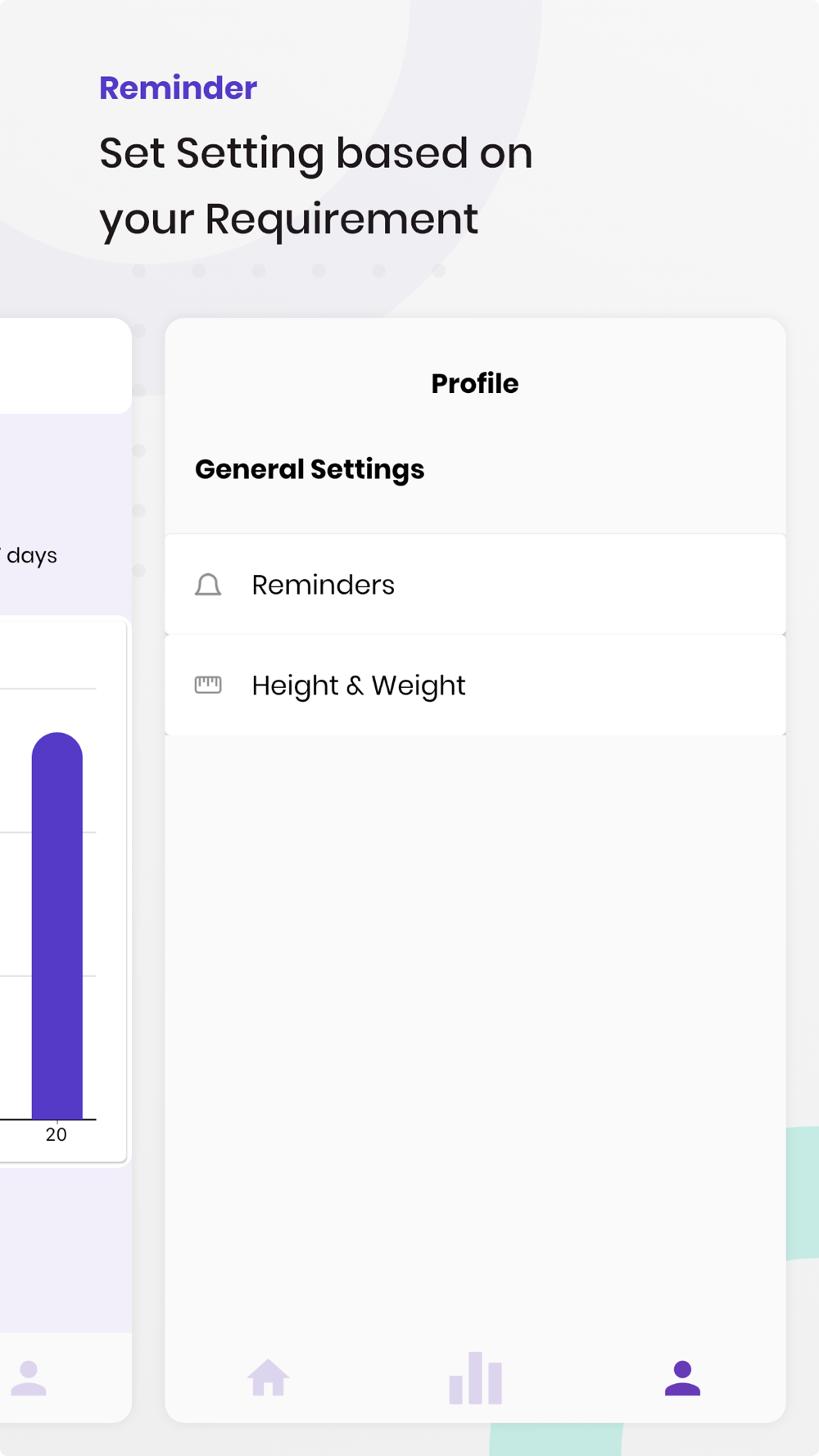Screen dimensions: 819x1456
Task: Tap the faded person icon on left screen
Action: coord(29,1377)
